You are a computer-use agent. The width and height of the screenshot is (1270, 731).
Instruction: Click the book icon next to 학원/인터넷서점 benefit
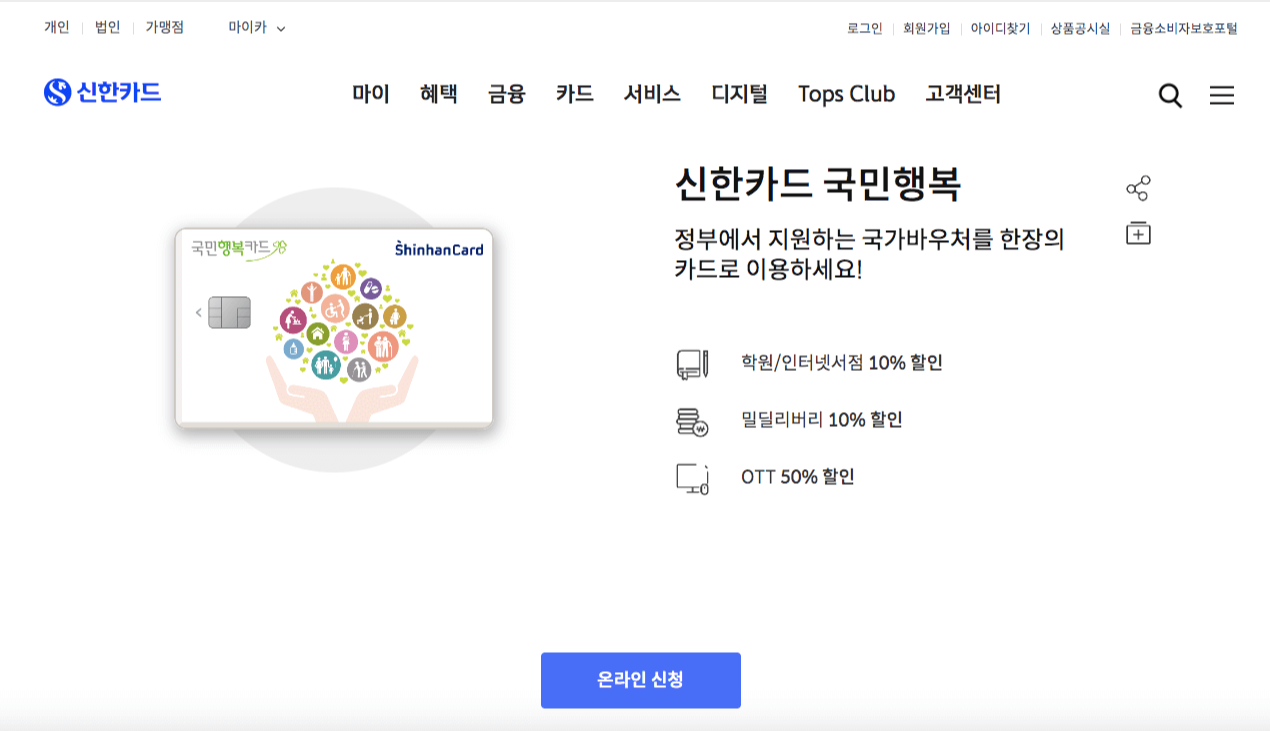[x=694, y=366]
